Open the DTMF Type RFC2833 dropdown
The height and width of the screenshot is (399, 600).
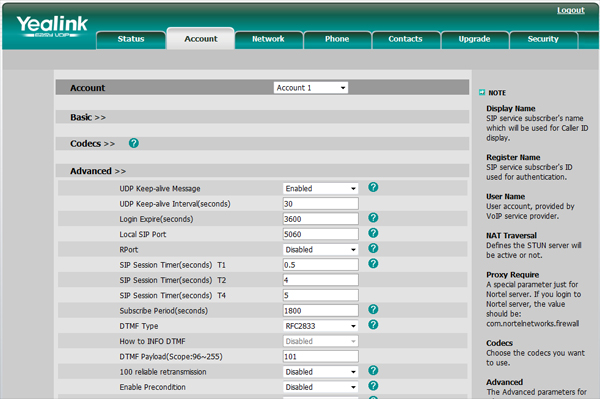(x=321, y=326)
